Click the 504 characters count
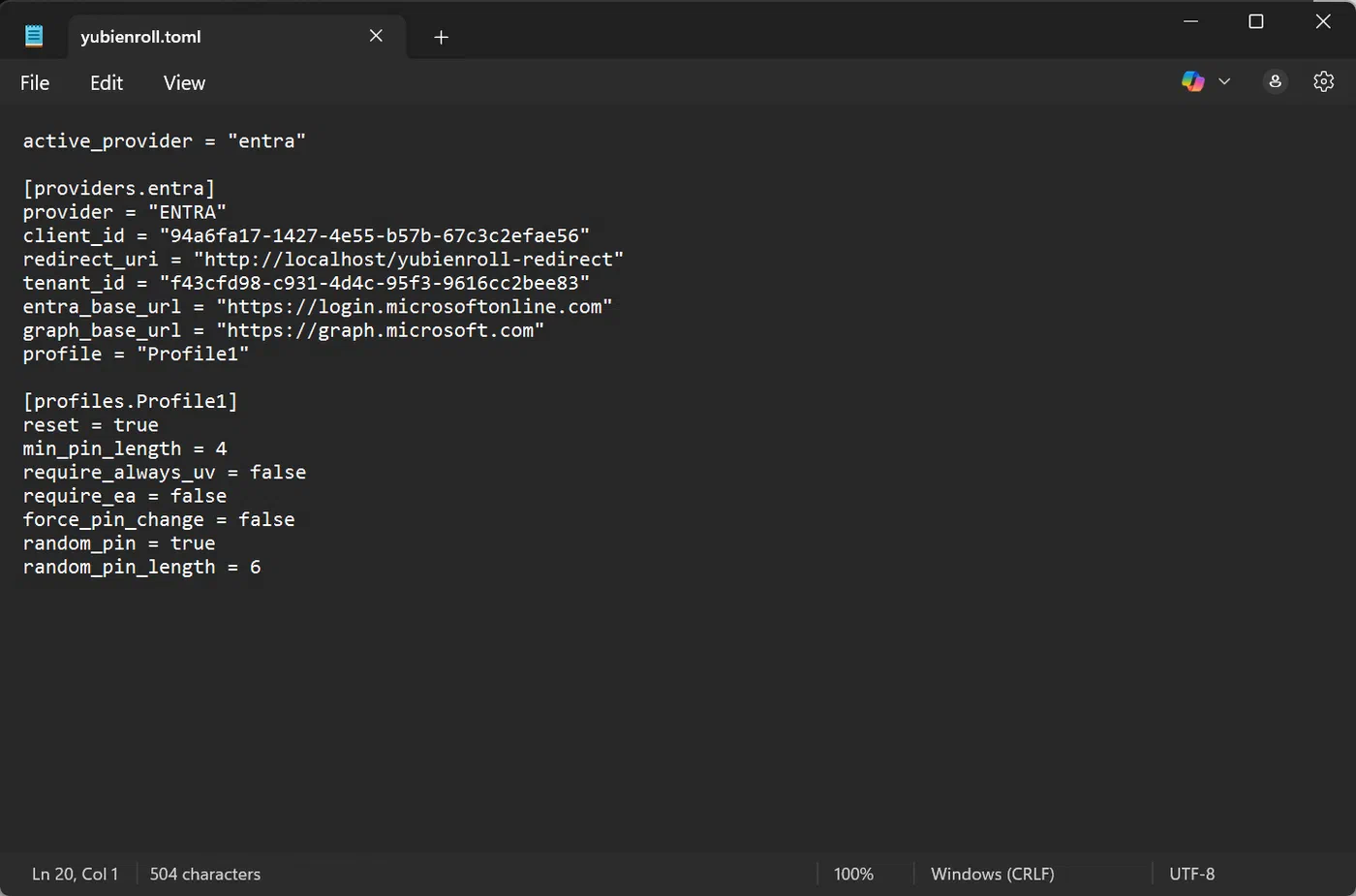Image resolution: width=1356 pixels, height=896 pixels. [205, 874]
